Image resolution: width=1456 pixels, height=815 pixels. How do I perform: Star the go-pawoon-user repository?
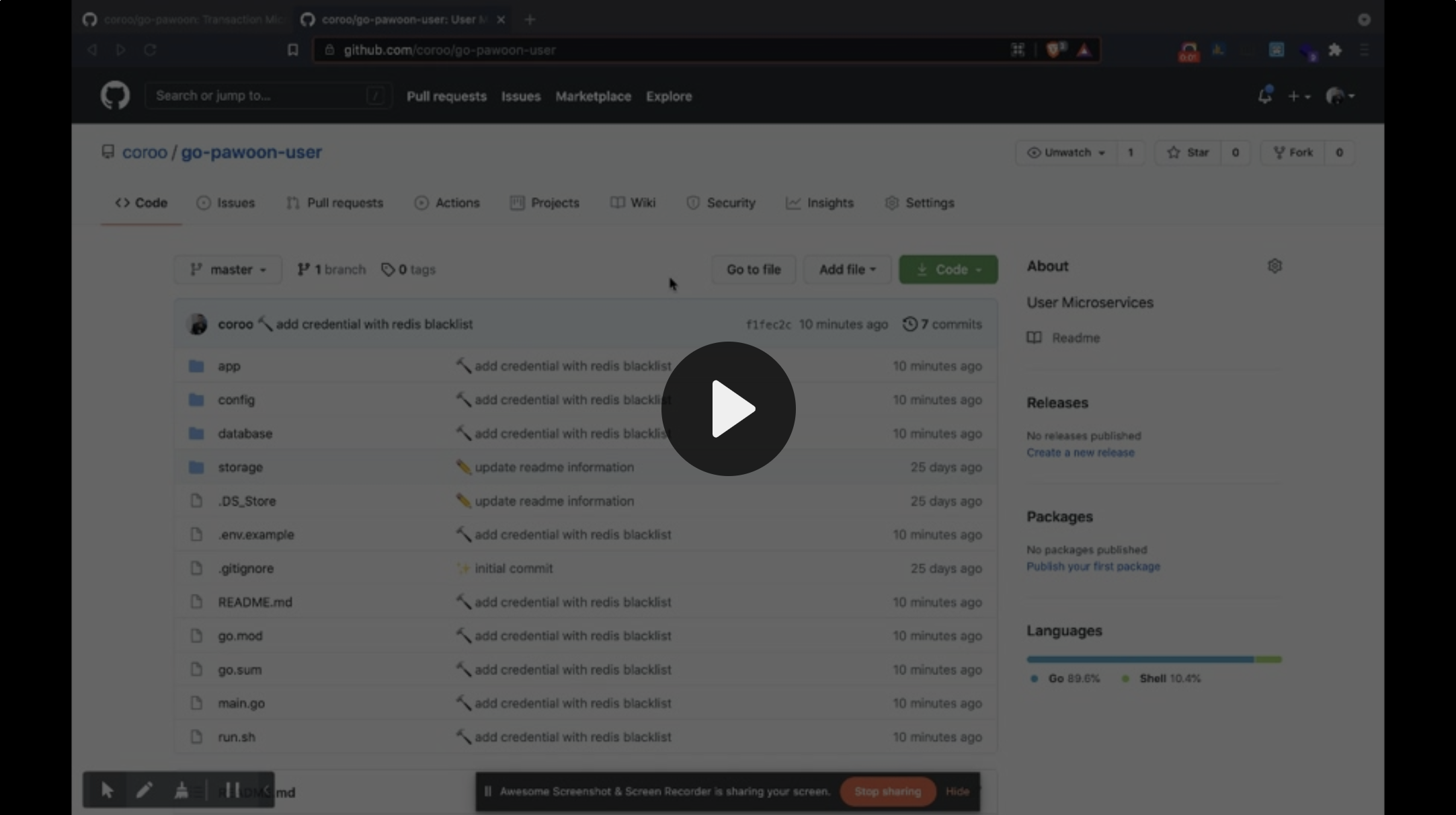1188,153
